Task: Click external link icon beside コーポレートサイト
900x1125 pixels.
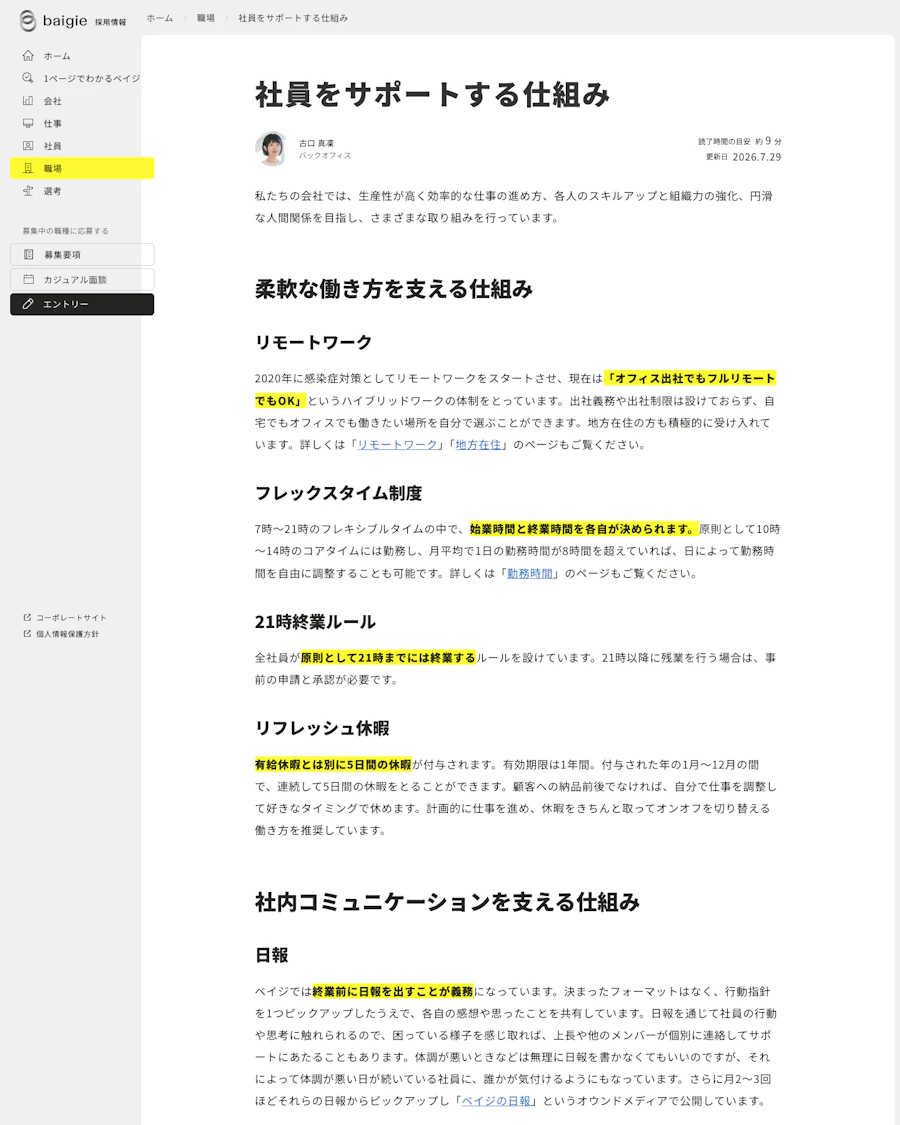Action: tap(27, 617)
